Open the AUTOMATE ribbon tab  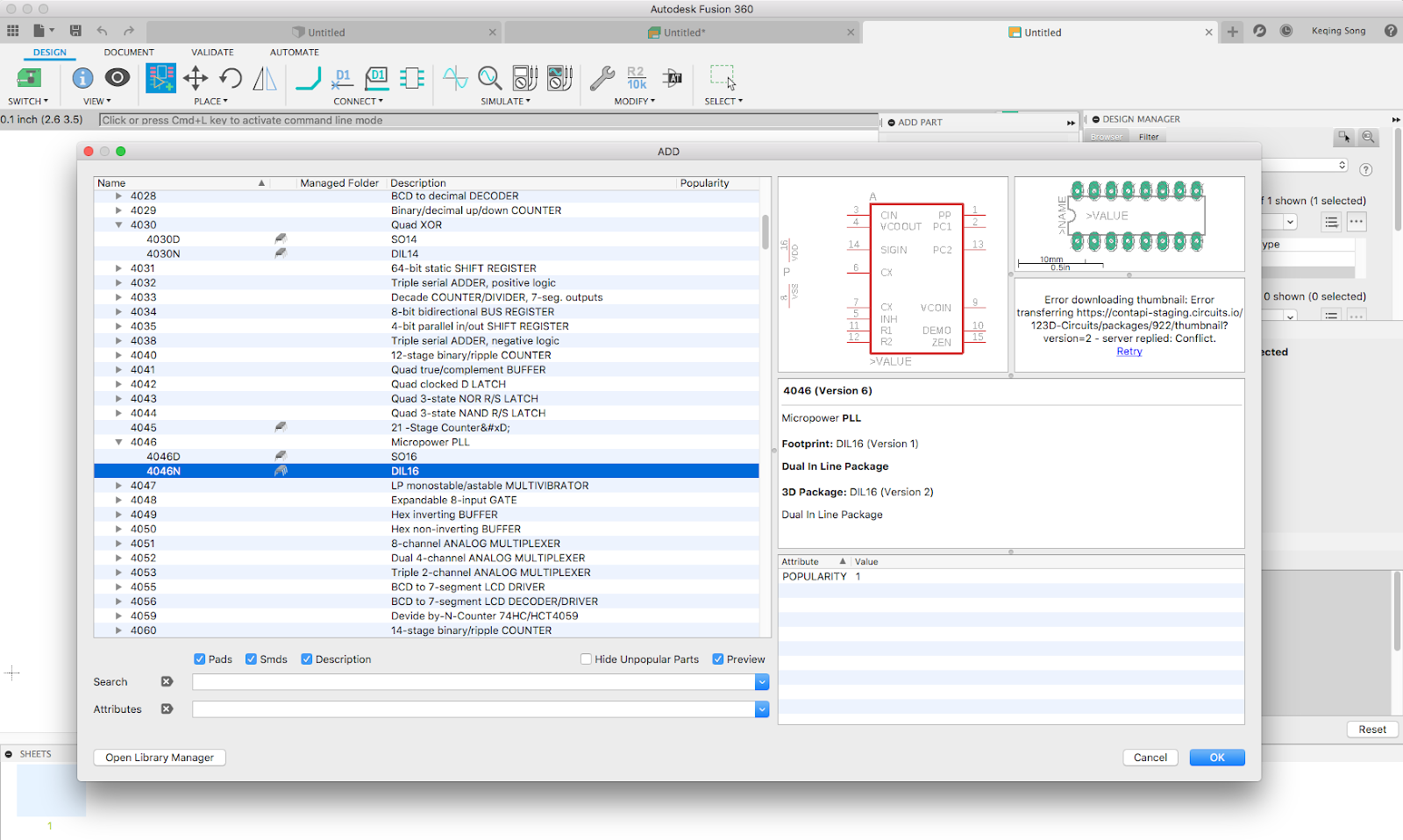coord(294,53)
